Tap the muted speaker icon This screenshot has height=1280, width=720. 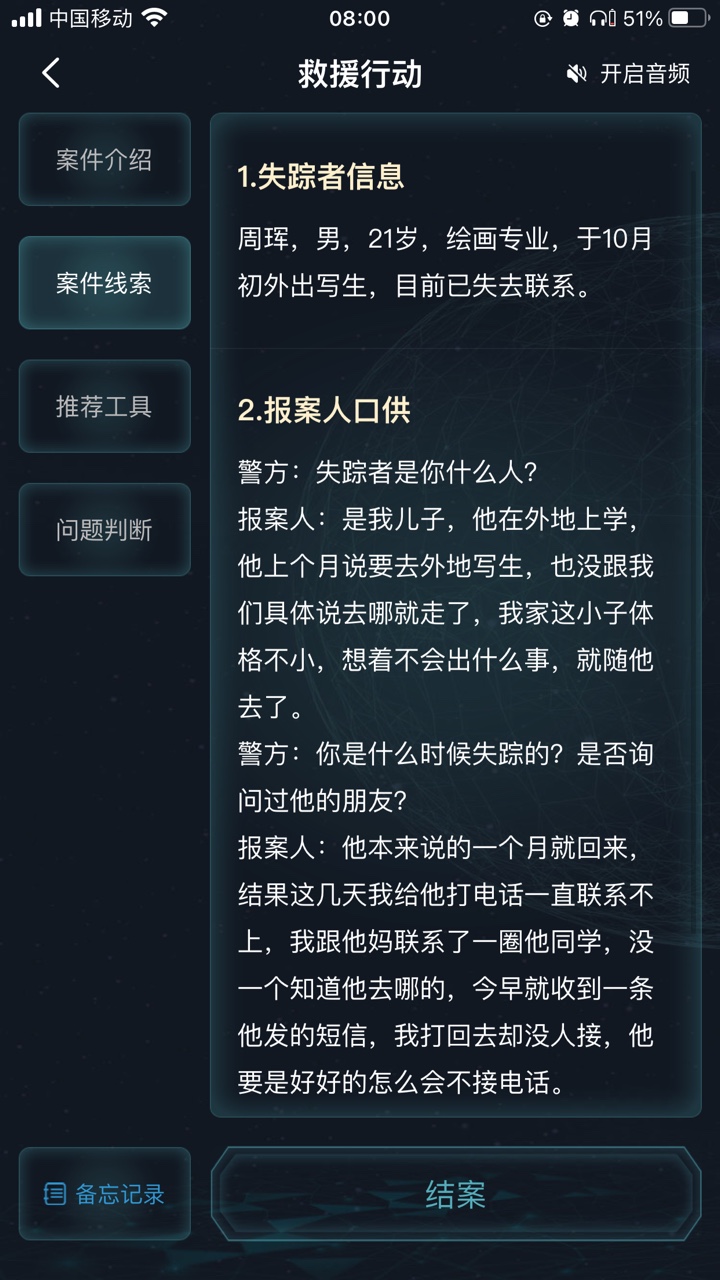click(576, 74)
